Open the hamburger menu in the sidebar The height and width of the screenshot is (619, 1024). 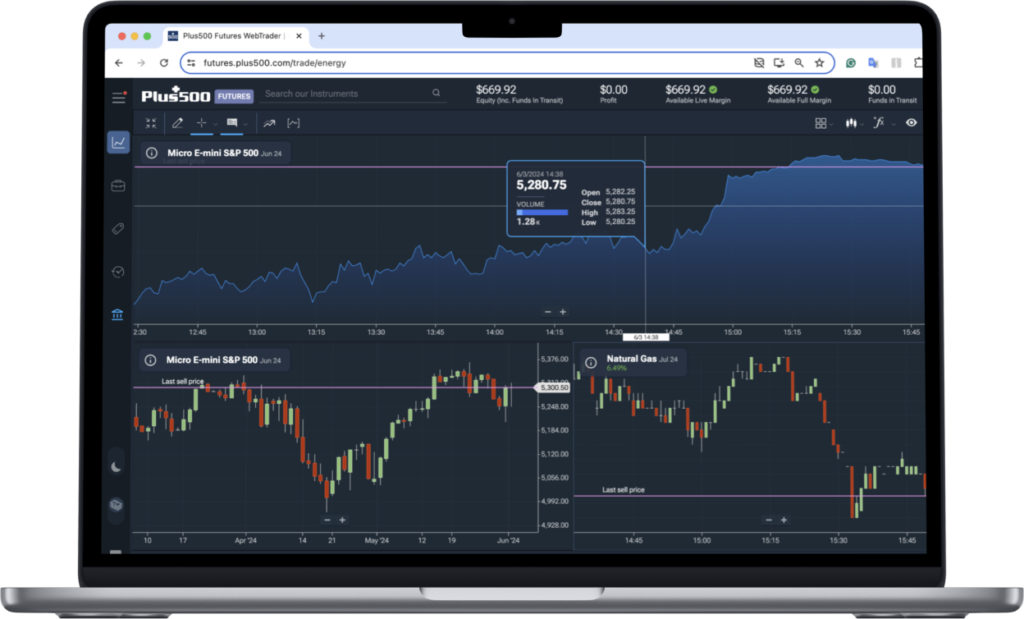pyautogui.click(x=119, y=97)
